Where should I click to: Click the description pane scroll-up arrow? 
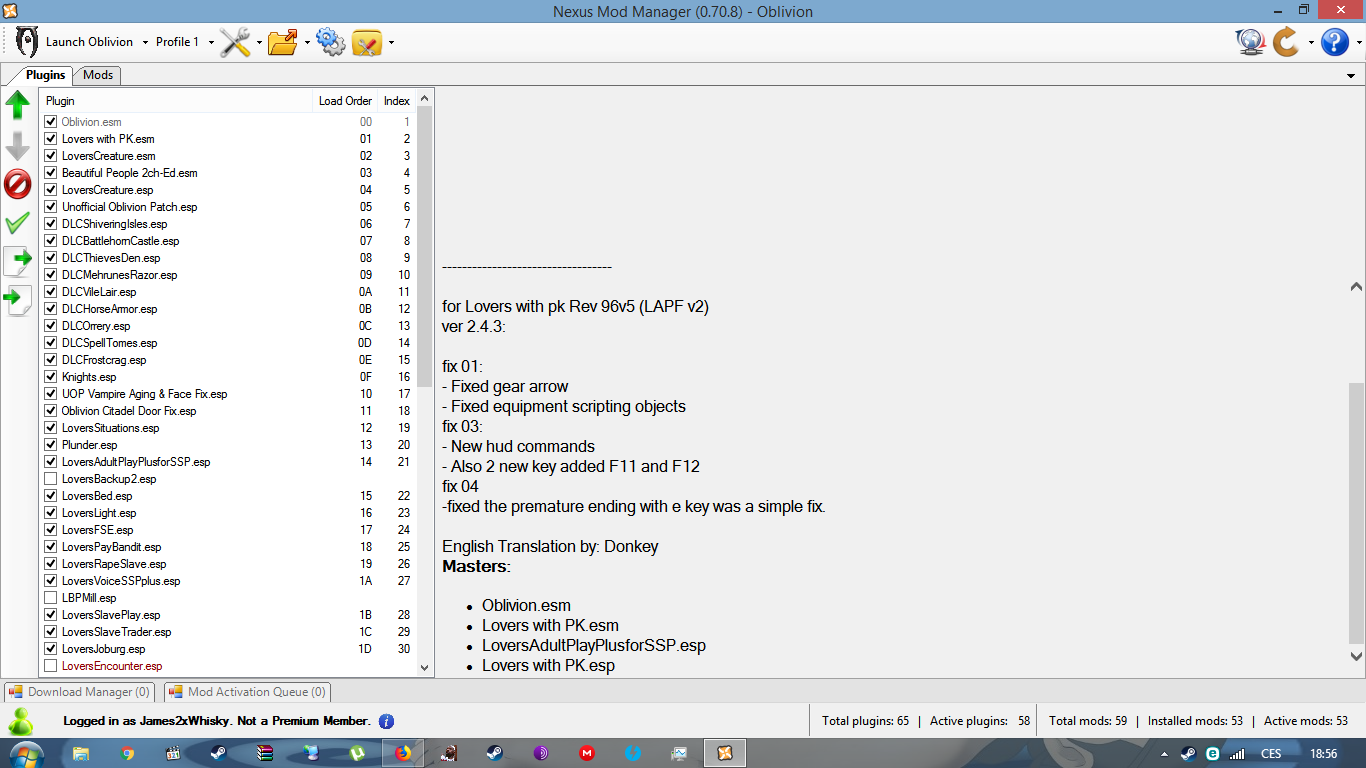click(1356, 287)
